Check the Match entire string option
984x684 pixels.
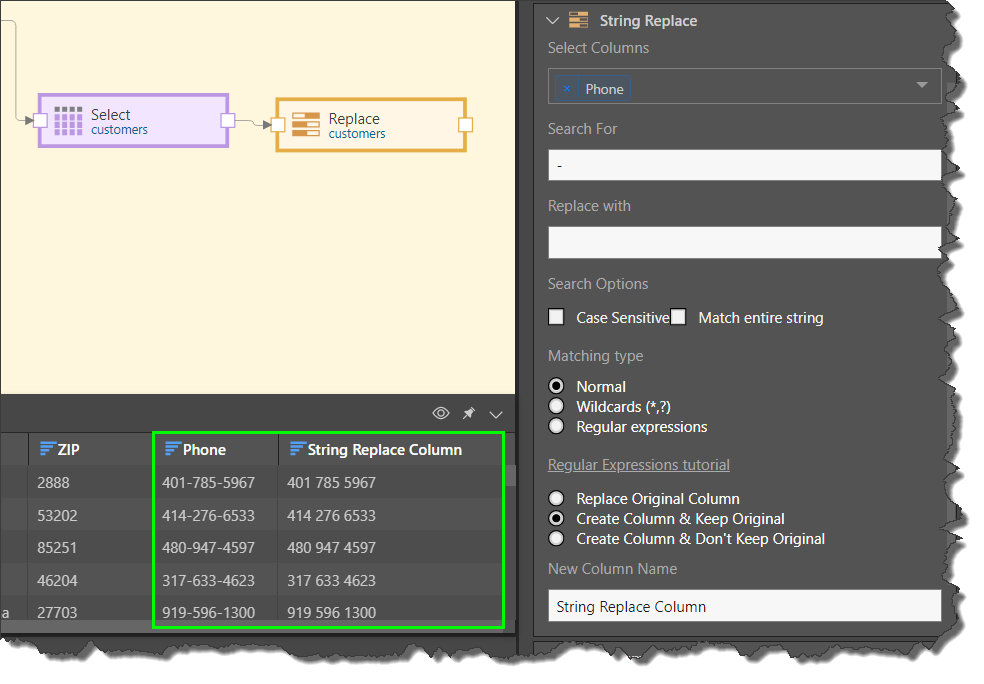pos(679,317)
